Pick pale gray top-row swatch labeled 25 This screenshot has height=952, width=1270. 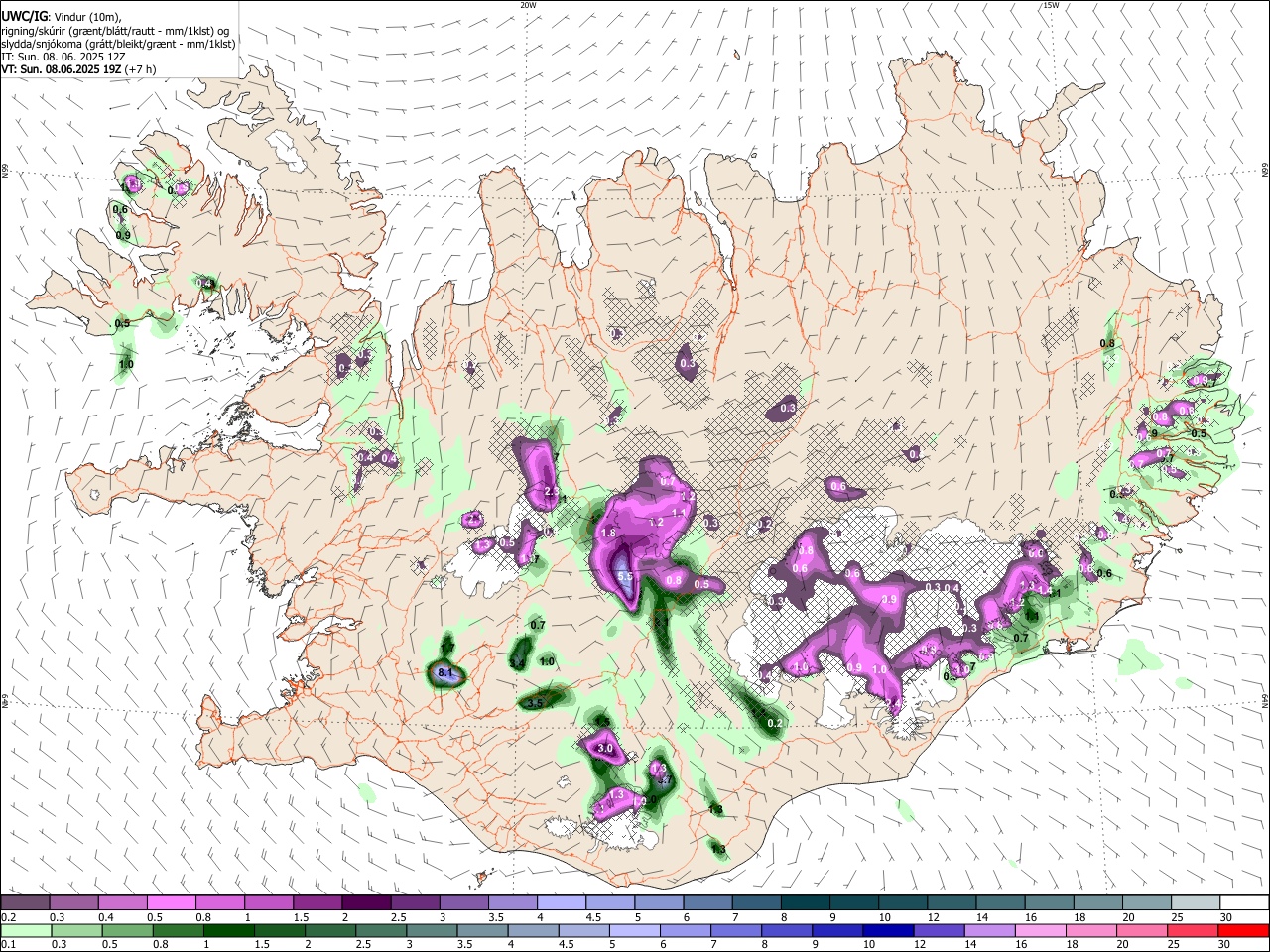tap(1196, 902)
